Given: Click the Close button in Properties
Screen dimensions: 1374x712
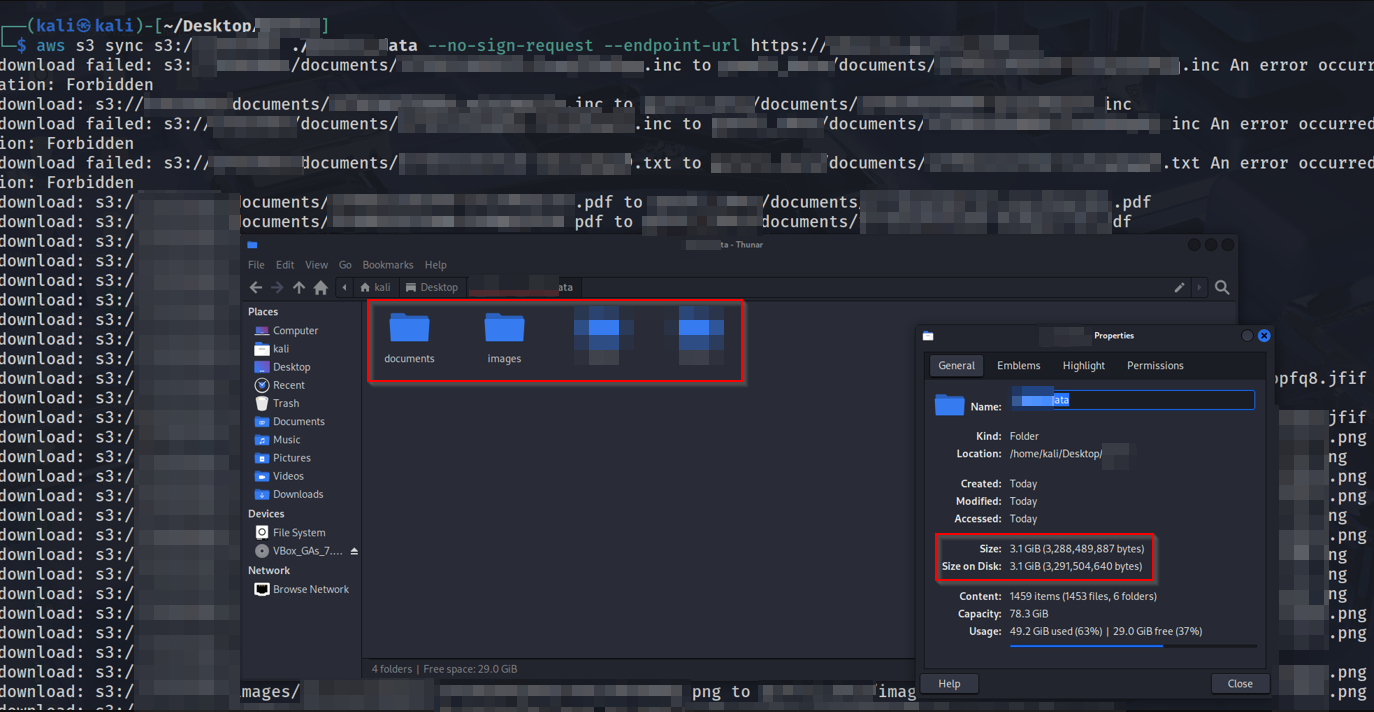Looking at the screenshot, I should click(1240, 684).
